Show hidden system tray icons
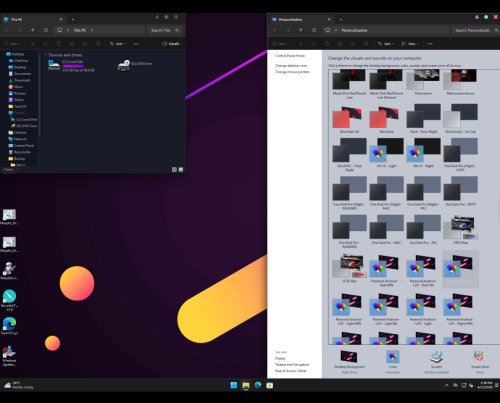Viewport: 500px width, 403px height. [446, 385]
